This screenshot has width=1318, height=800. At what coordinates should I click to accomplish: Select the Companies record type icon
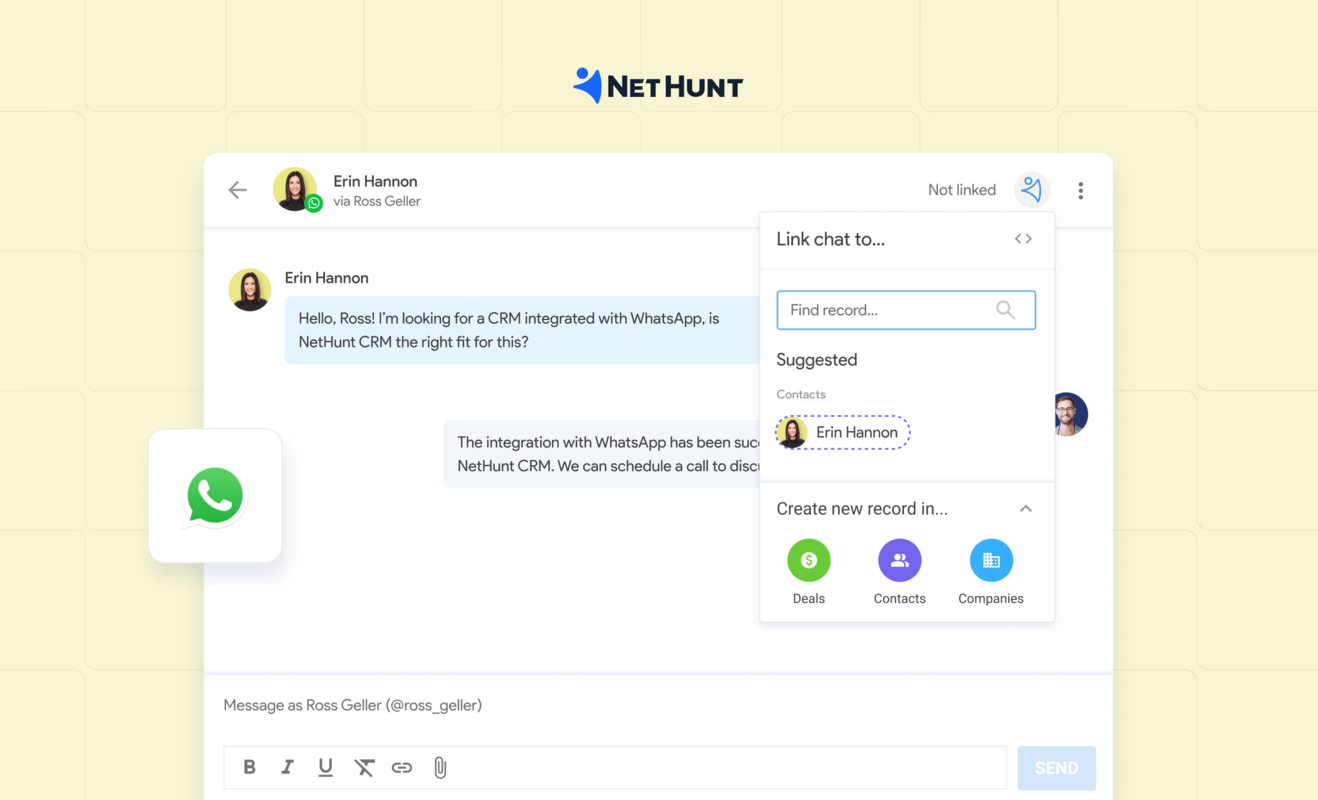pos(990,560)
